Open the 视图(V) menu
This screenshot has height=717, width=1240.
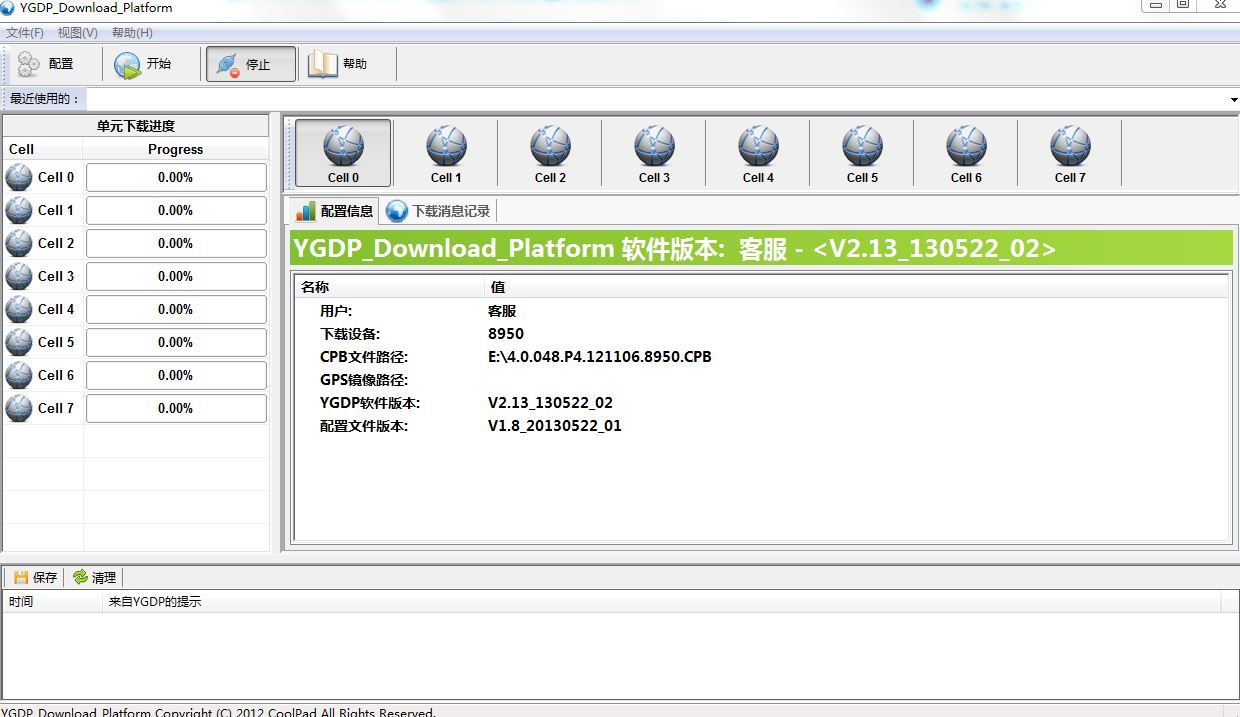pyautogui.click(x=74, y=32)
